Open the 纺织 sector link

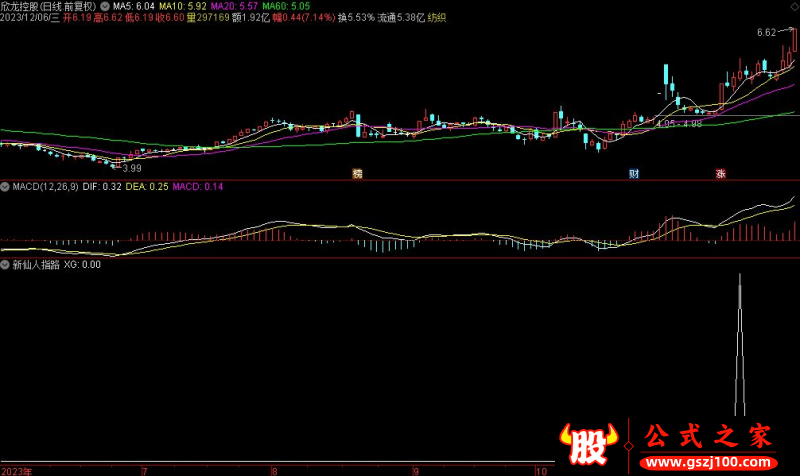coord(437,17)
